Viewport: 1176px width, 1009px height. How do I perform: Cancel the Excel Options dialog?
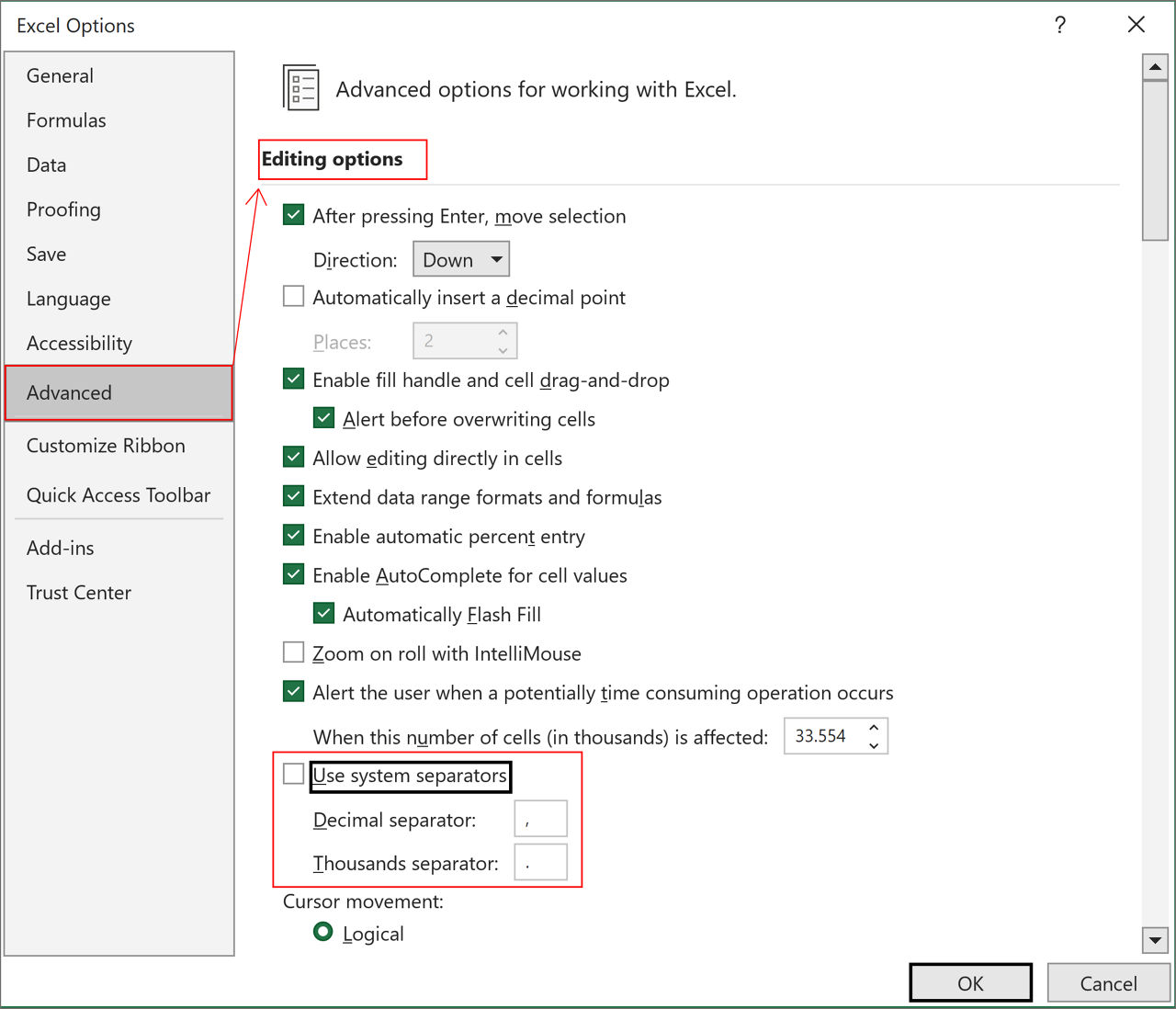pyautogui.click(x=1108, y=983)
